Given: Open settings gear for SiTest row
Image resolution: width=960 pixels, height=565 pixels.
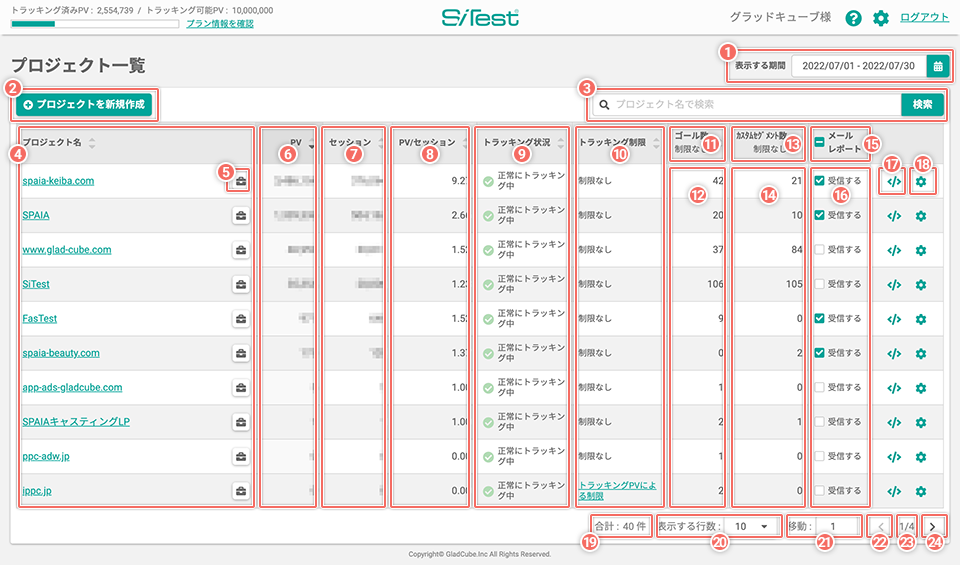Looking at the screenshot, I should [x=921, y=285].
